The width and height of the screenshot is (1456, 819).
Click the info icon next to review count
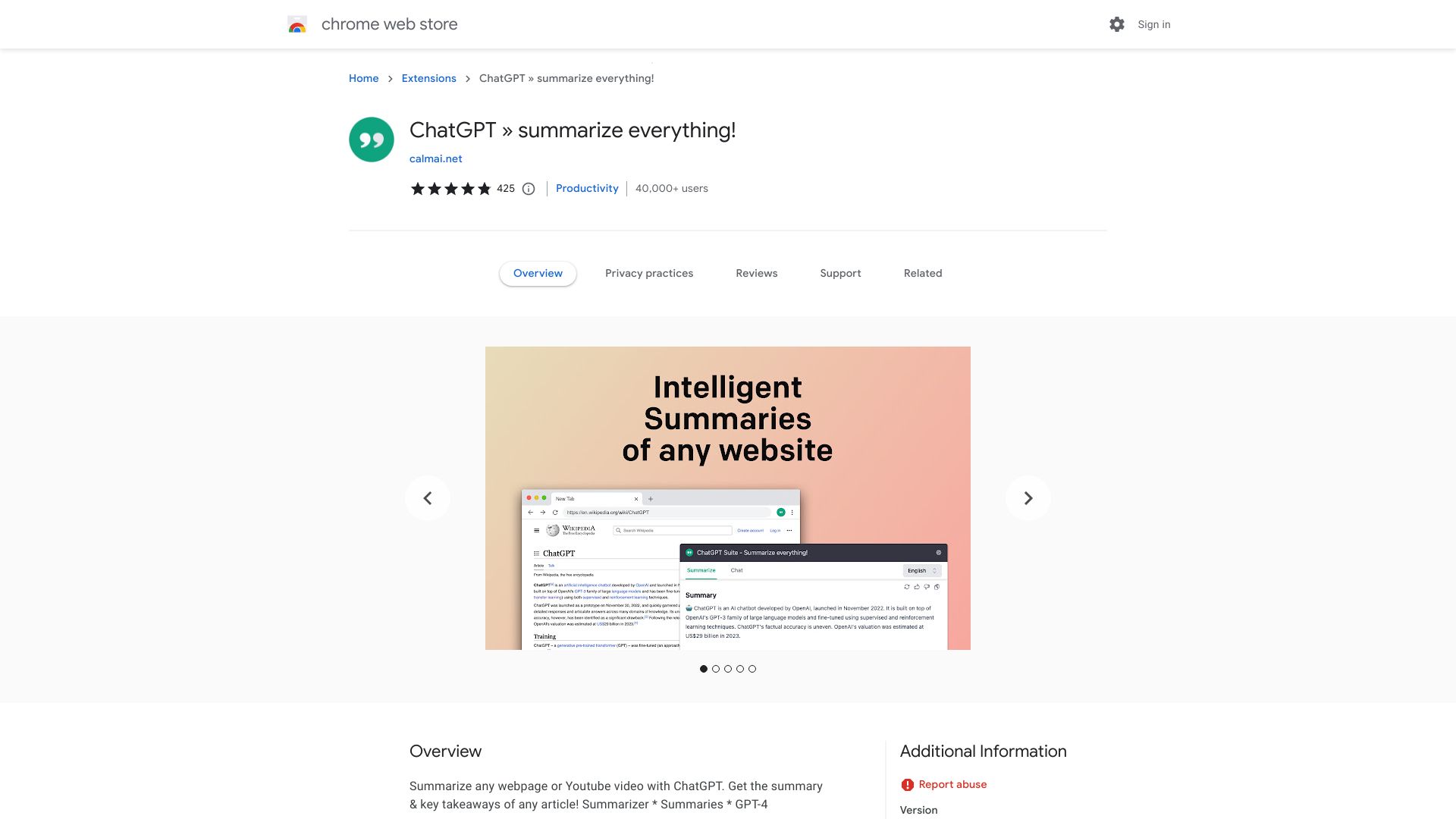[528, 189]
